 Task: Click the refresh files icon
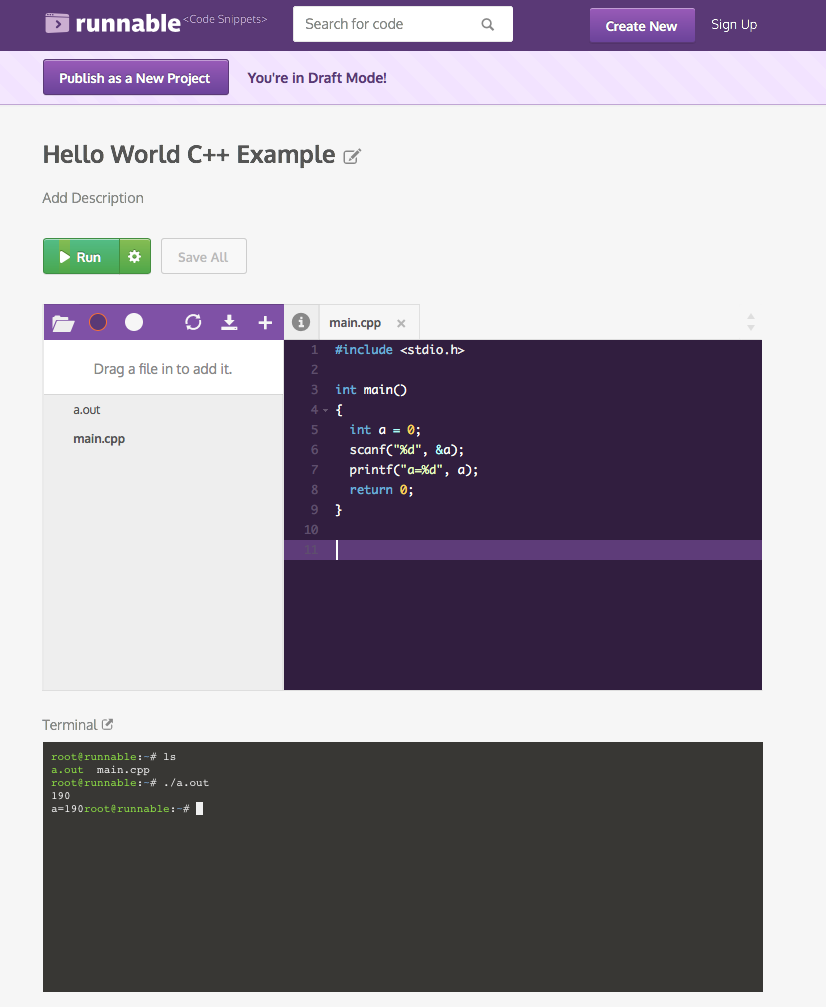[193, 322]
